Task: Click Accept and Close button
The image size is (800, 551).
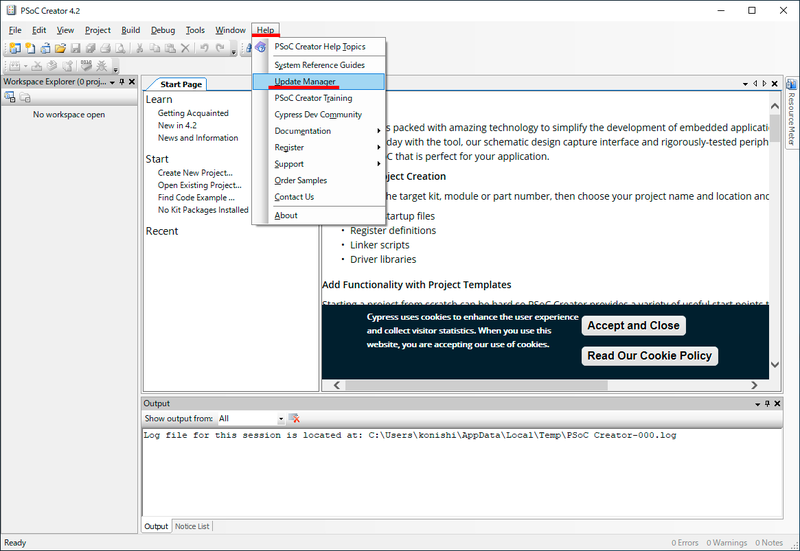Action: tap(633, 325)
